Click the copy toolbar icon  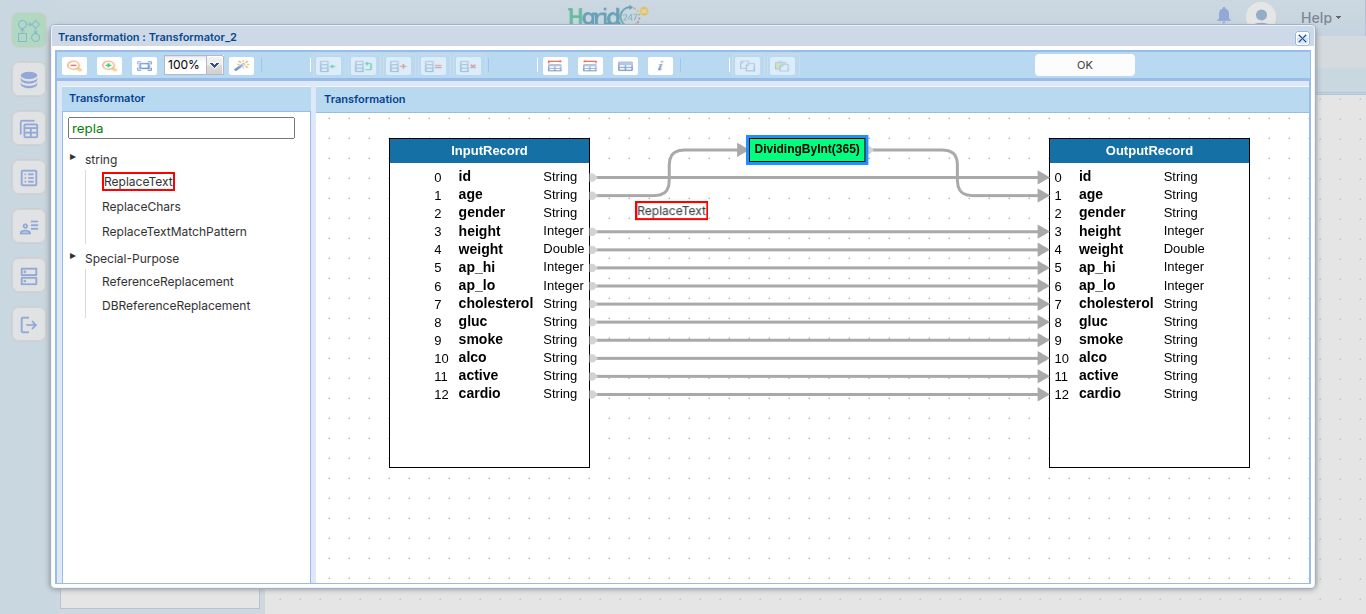click(747, 66)
